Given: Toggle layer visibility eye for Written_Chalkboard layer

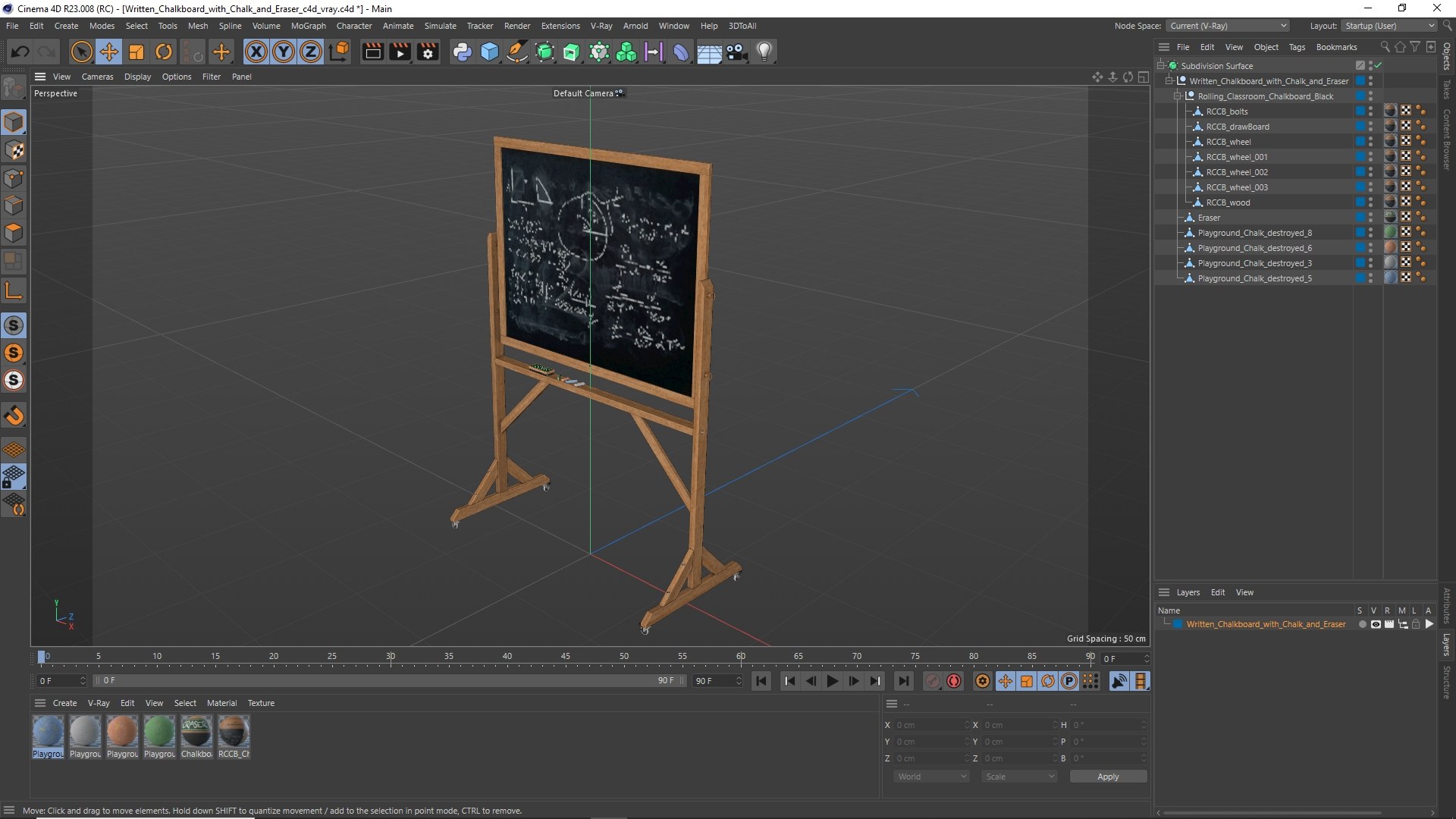Looking at the screenshot, I should (1376, 624).
